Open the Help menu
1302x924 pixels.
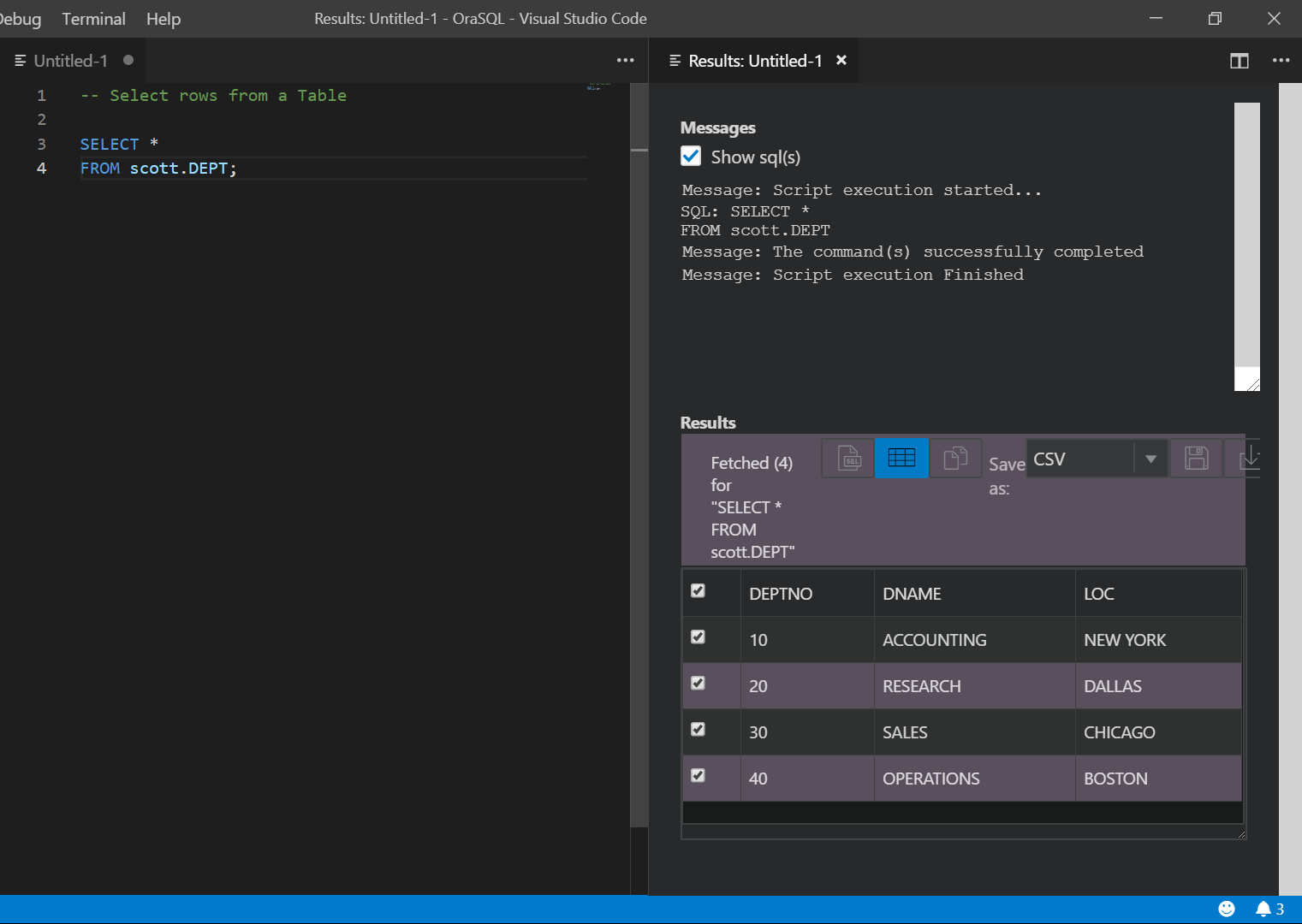click(x=163, y=19)
